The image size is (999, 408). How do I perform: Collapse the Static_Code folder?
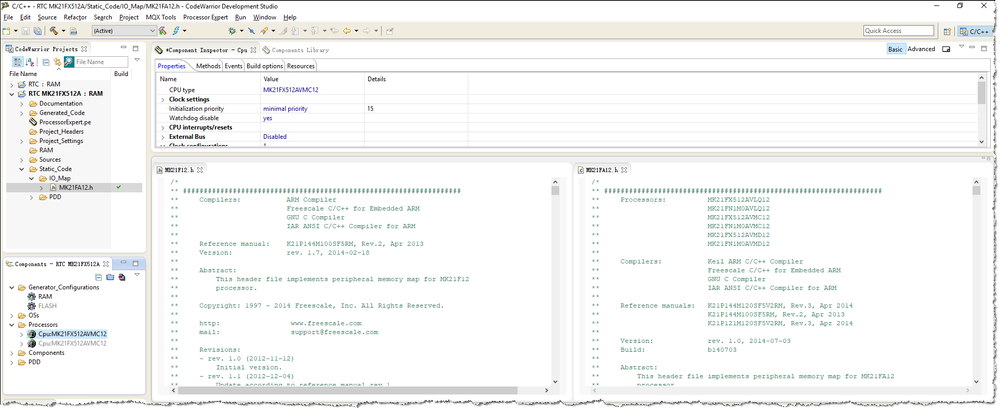coord(22,169)
